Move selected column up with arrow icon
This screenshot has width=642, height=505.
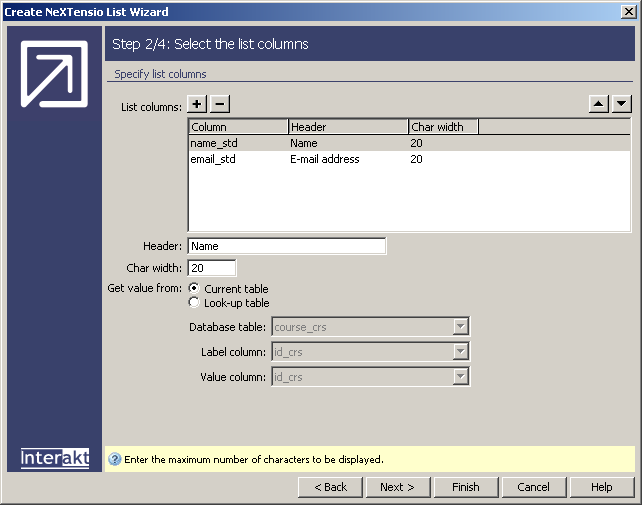pyautogui.click(x=599, y=104)
